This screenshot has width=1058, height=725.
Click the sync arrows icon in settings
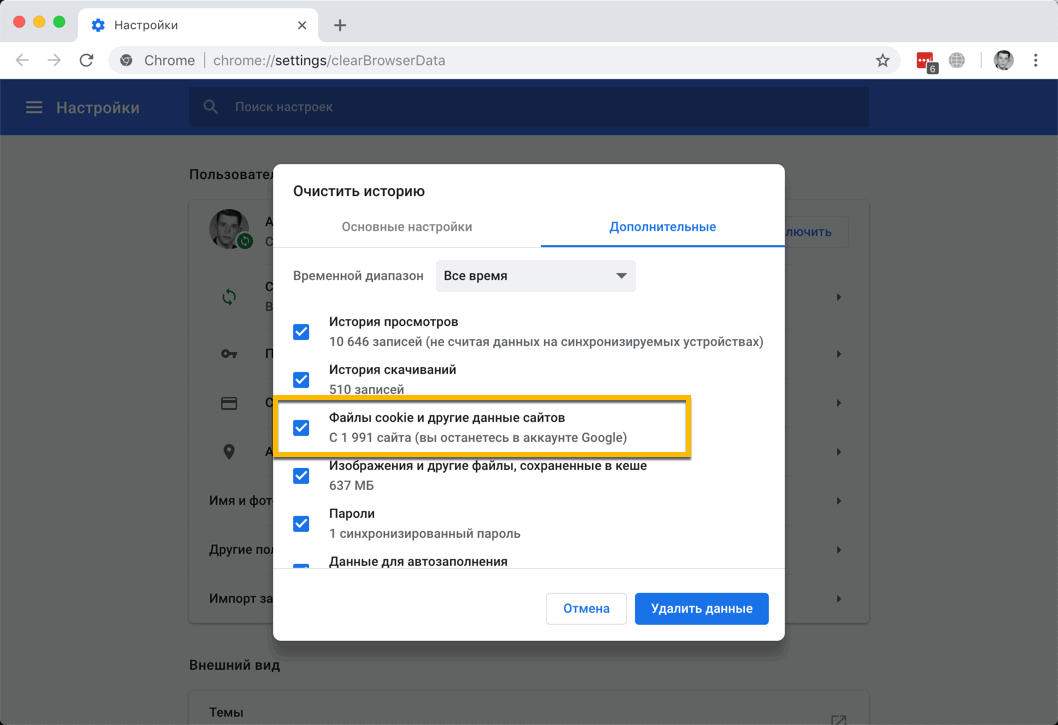click(228, 297)
